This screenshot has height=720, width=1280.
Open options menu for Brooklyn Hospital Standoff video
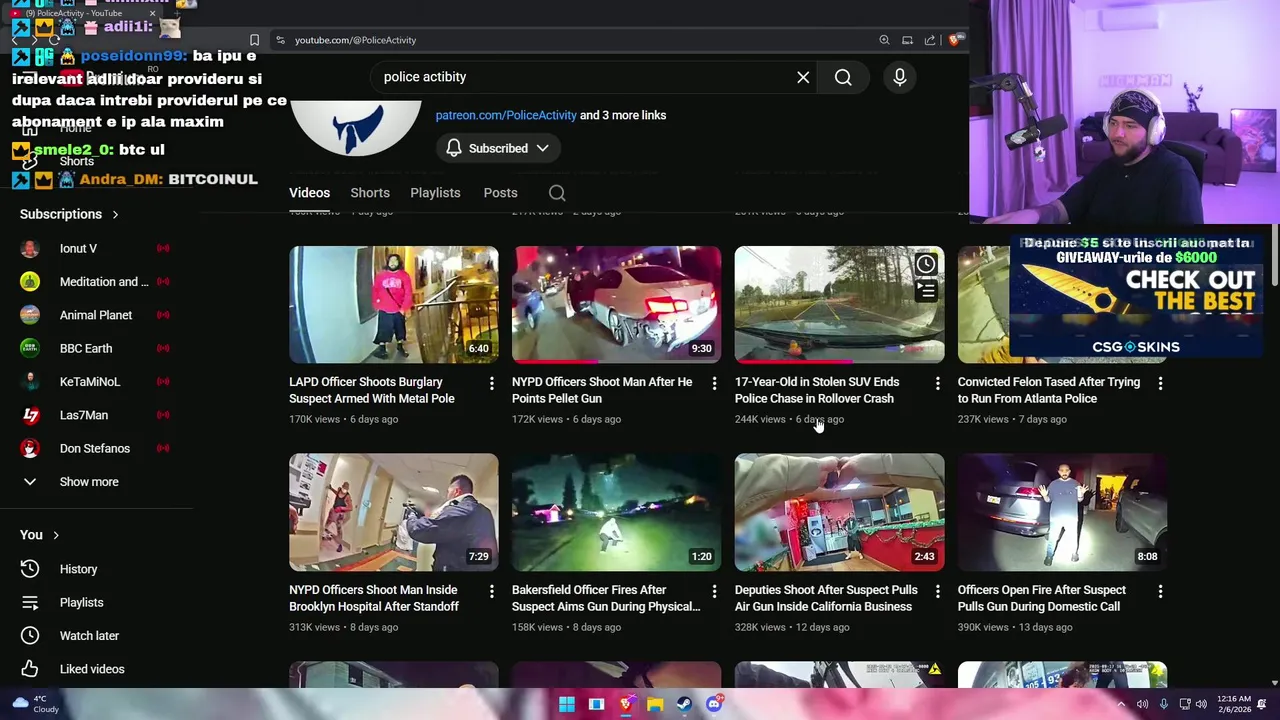491,591
